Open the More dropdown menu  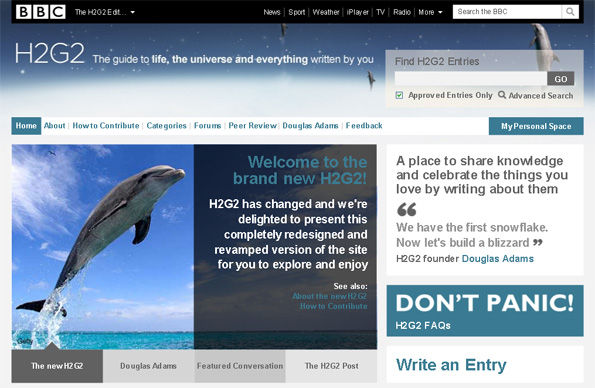[430, 12]
